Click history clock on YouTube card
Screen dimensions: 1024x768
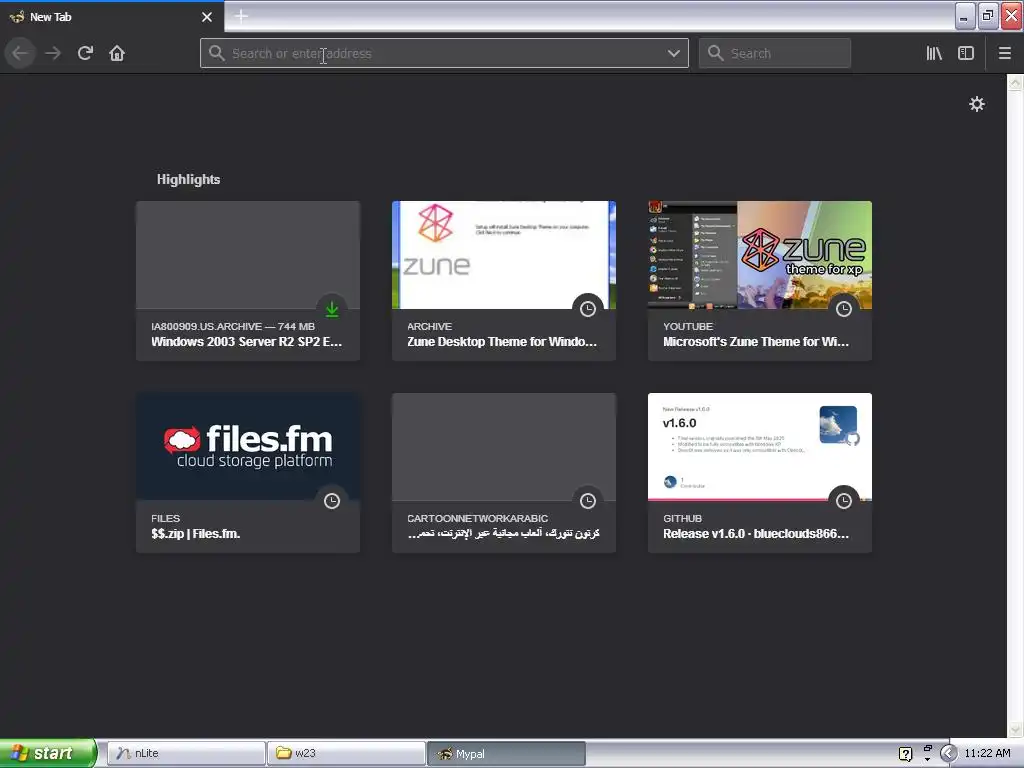[844, 309]
